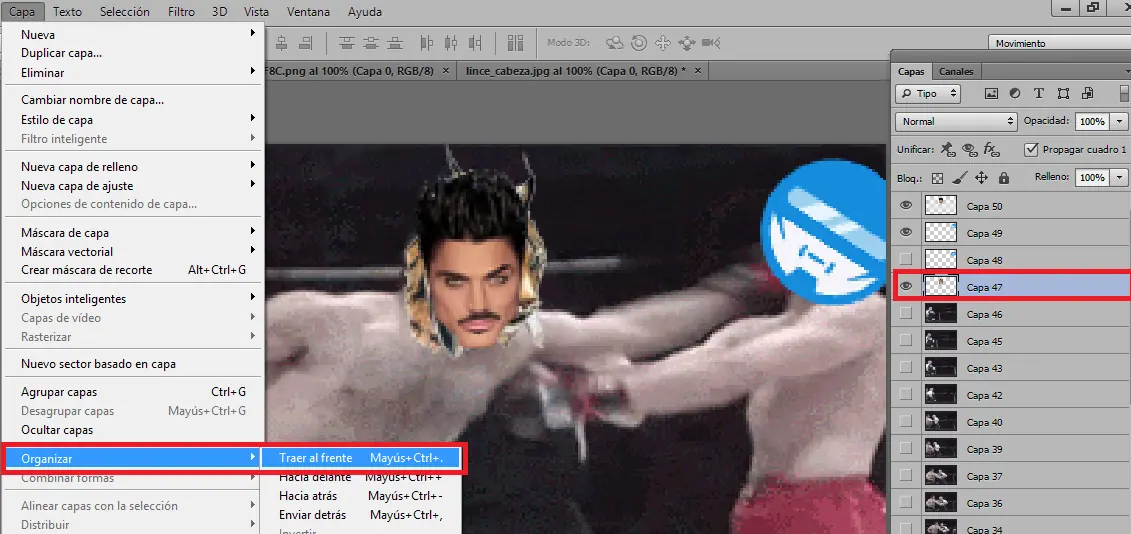Click the distribute top edges icon
This screenshot has width=1131, height=534.
[x=346, y=43]
